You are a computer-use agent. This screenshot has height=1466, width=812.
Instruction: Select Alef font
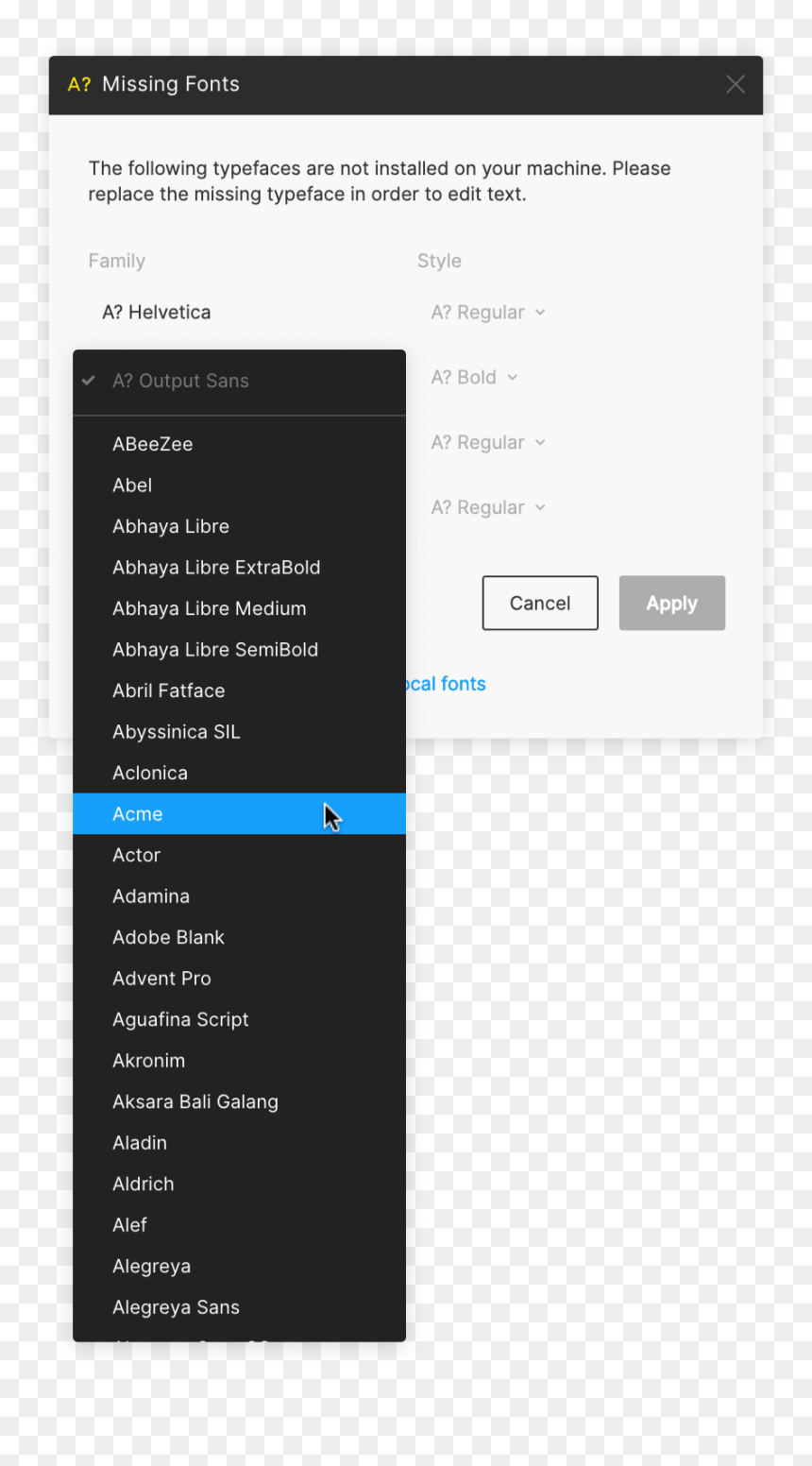(x=240, y=1225)
